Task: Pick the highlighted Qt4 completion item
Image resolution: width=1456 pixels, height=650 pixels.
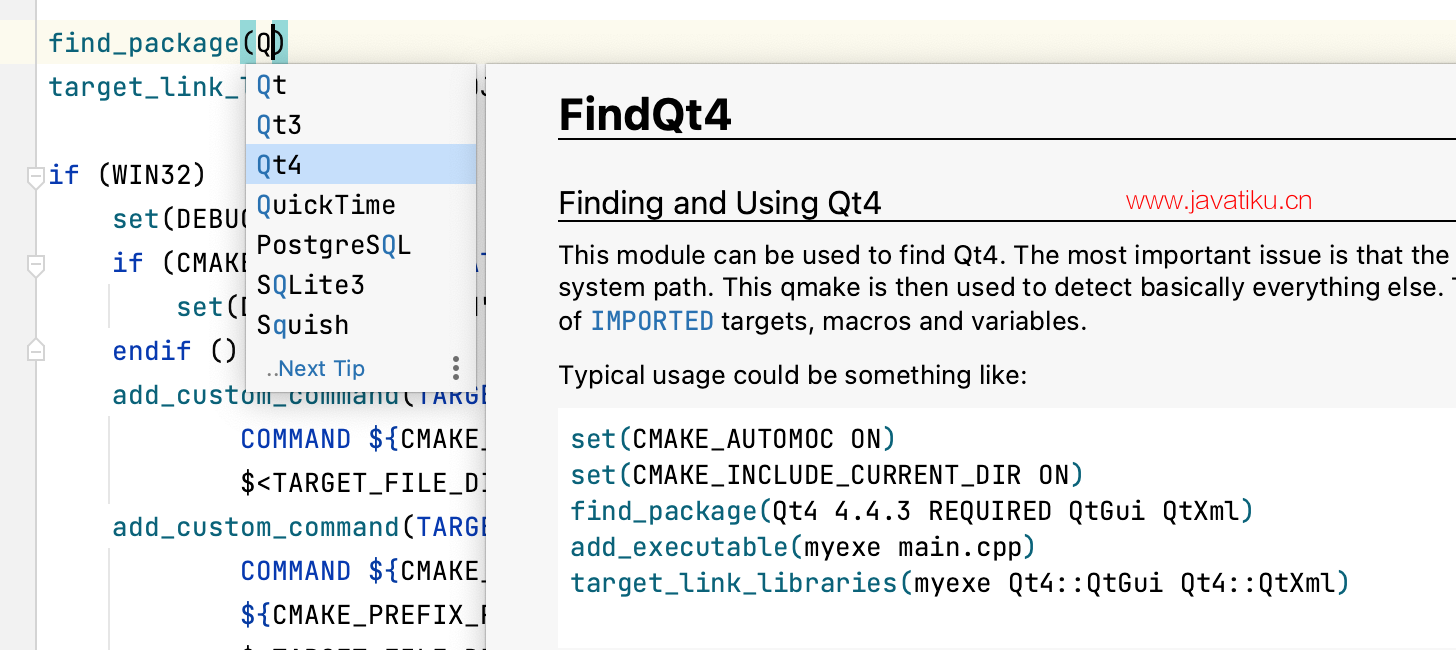Action: pyautogui.click(x=361, y=164)
